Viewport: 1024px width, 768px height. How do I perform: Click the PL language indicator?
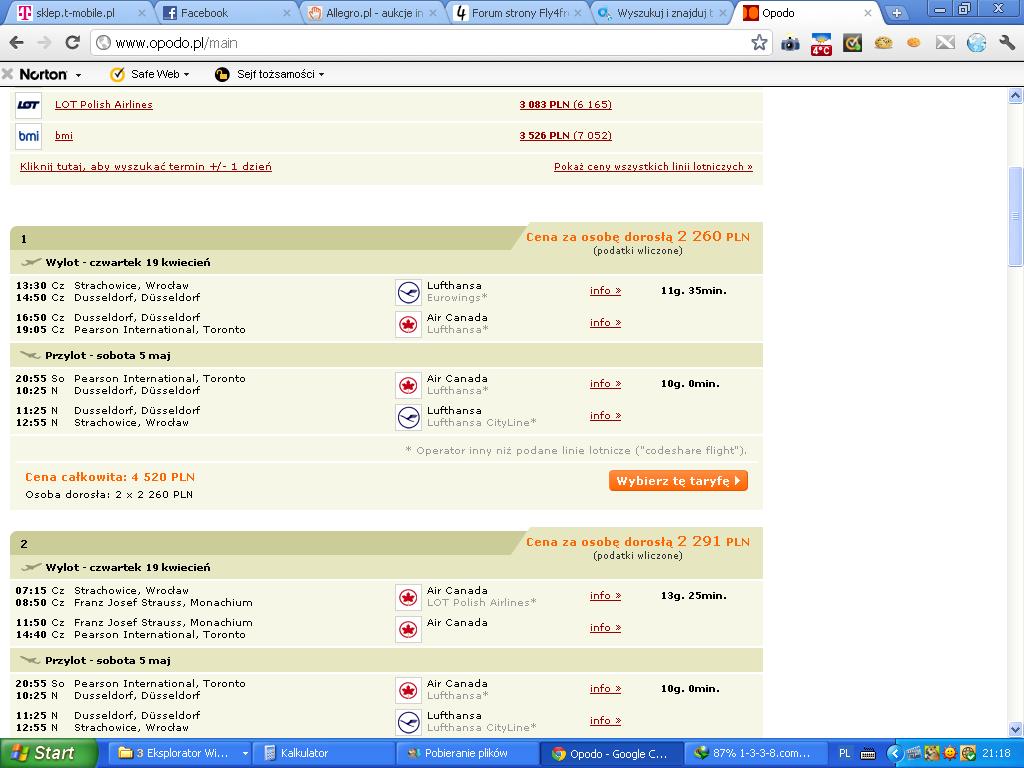(x=844, y=754)
